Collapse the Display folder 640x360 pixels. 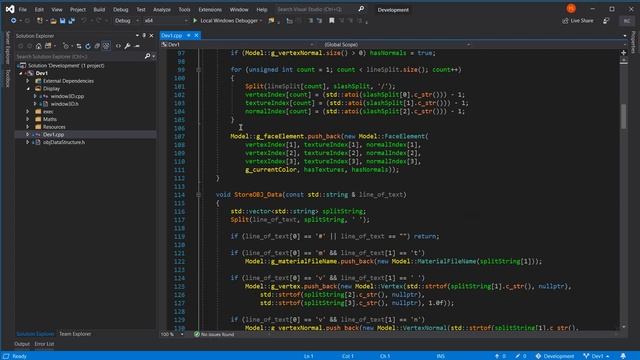[x=28, y=89]
